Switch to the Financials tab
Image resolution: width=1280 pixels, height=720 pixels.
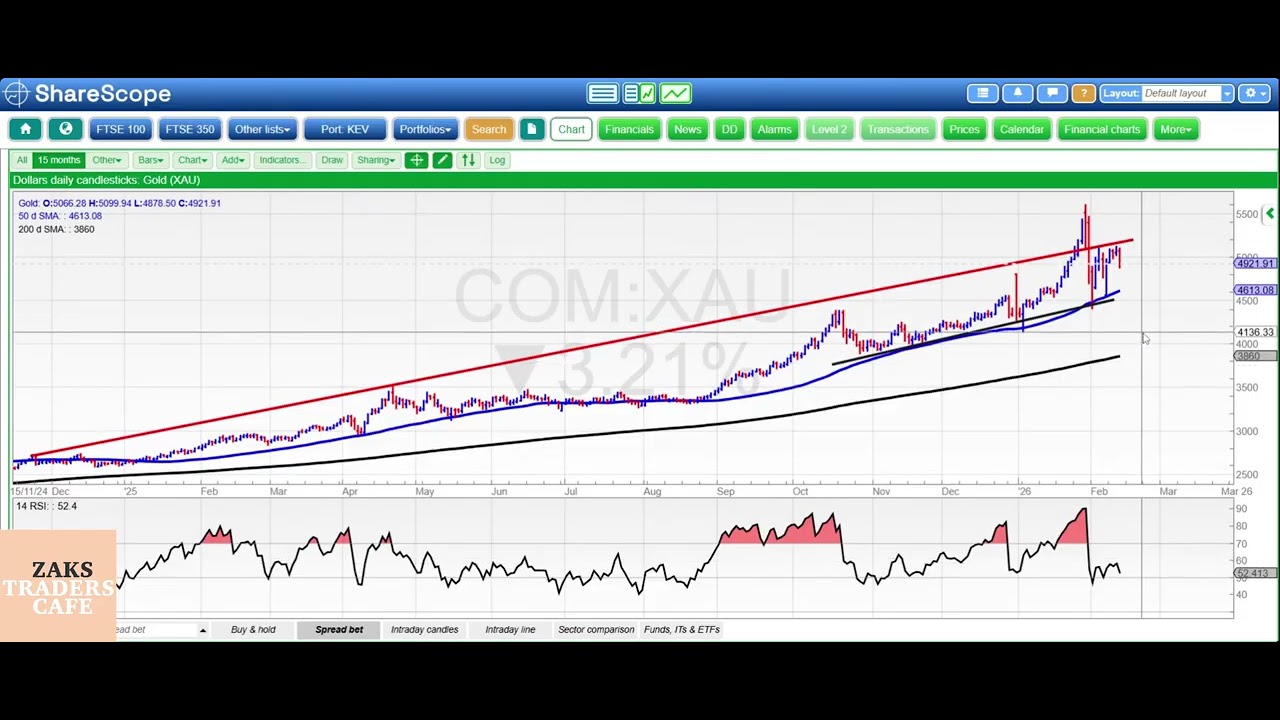(629, 129)
